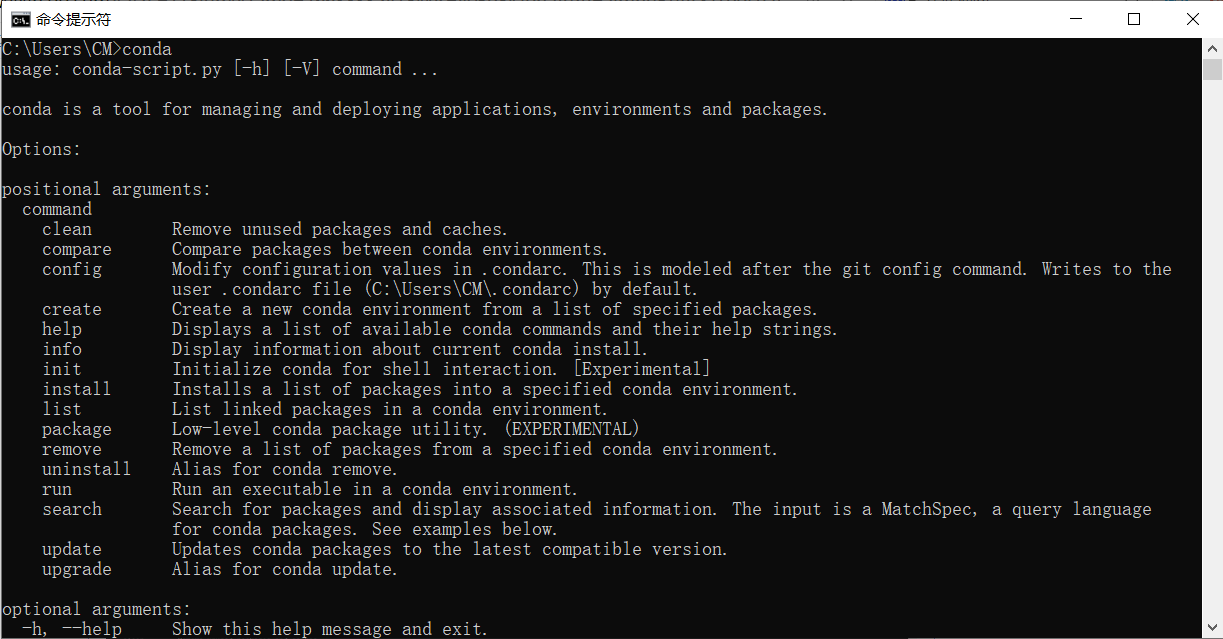Close the Command Prompt window
The width and height of the screenshot is (1223, 639).
1193,19
